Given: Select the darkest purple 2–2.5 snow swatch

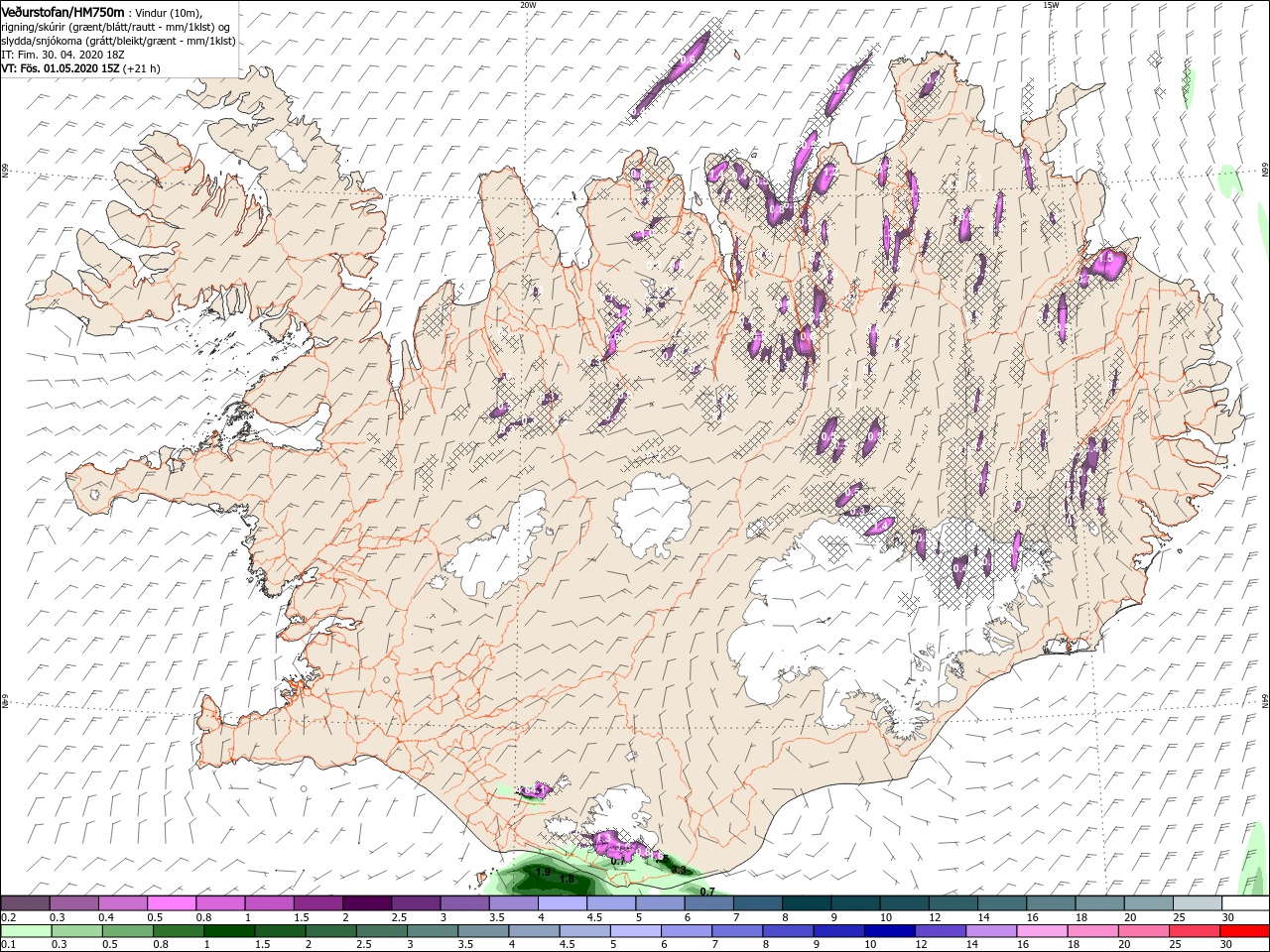Looking at the screenshot, I should tap(366, 903).
